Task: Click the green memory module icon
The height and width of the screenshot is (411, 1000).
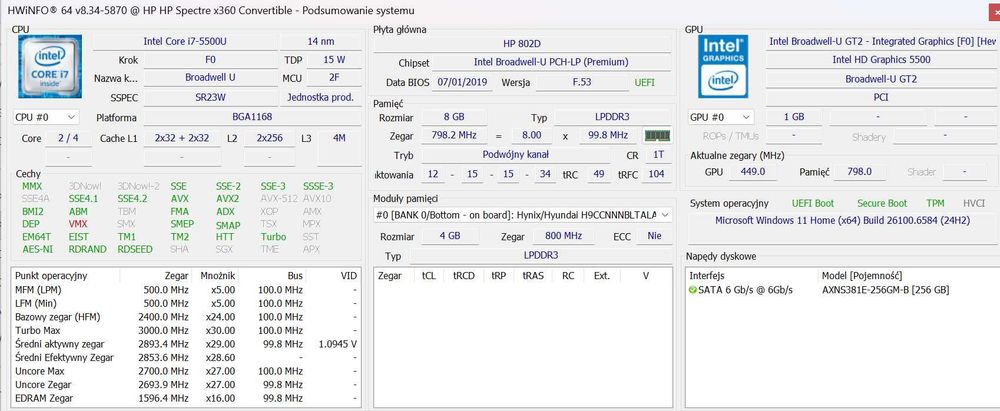Action: point(656,136)
